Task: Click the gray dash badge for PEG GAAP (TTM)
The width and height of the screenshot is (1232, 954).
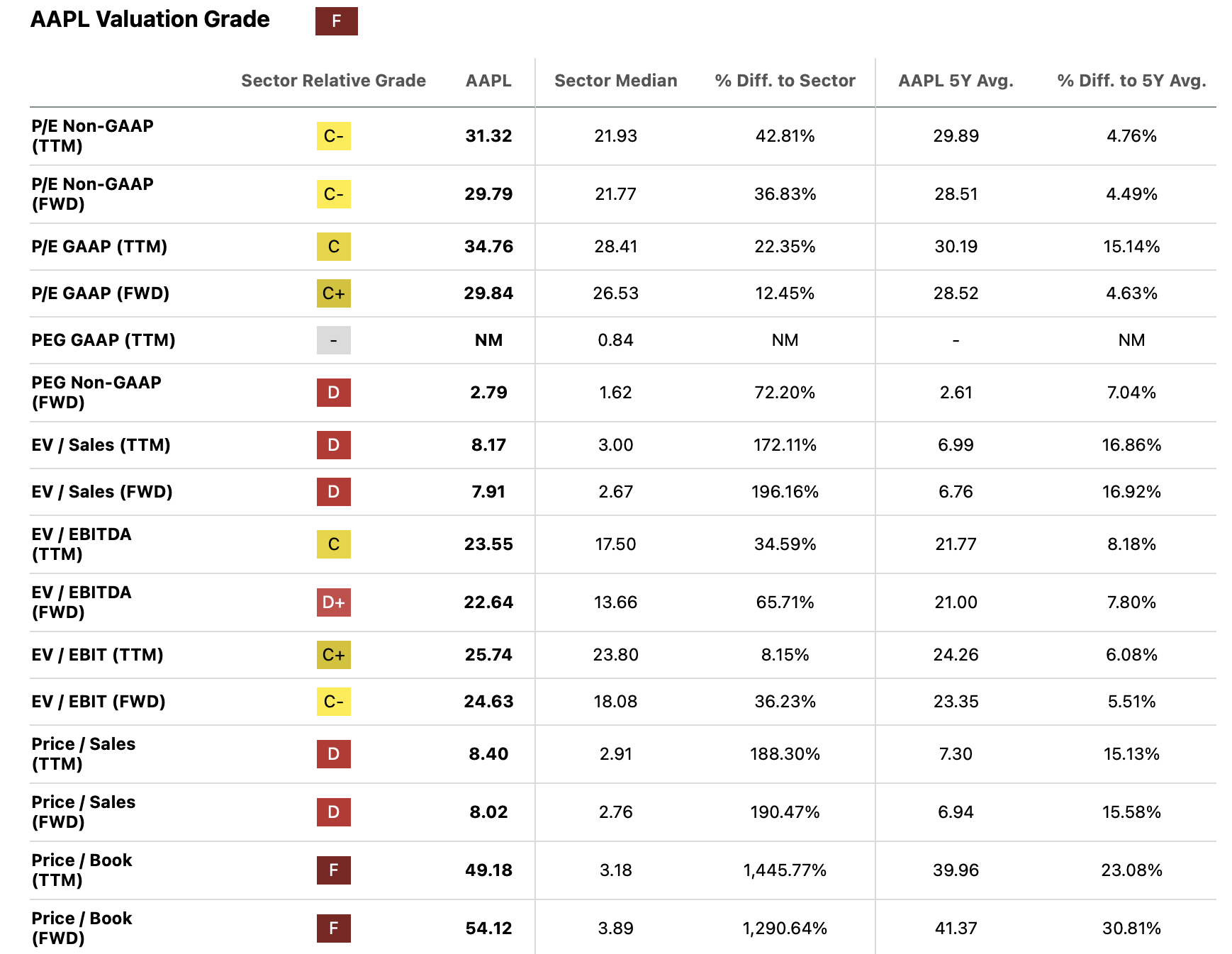Action: (333, 340)
